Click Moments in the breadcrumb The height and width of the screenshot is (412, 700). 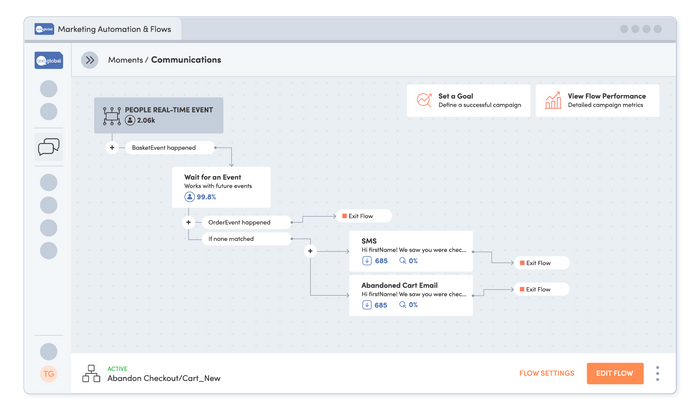[124, 60]
